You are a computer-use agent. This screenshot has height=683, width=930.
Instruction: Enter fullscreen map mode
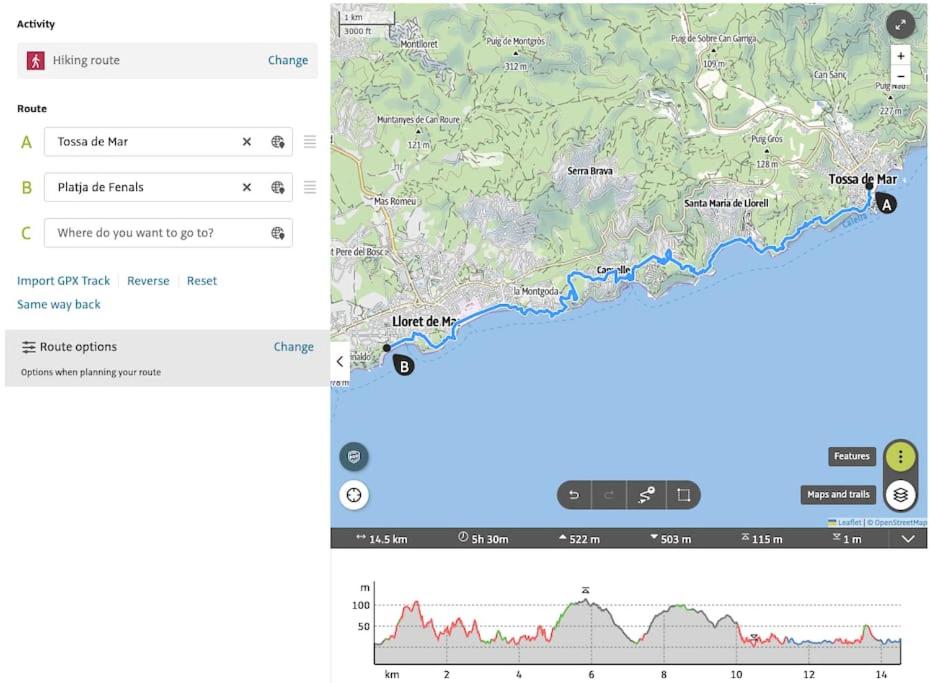(x=900, y=25)
